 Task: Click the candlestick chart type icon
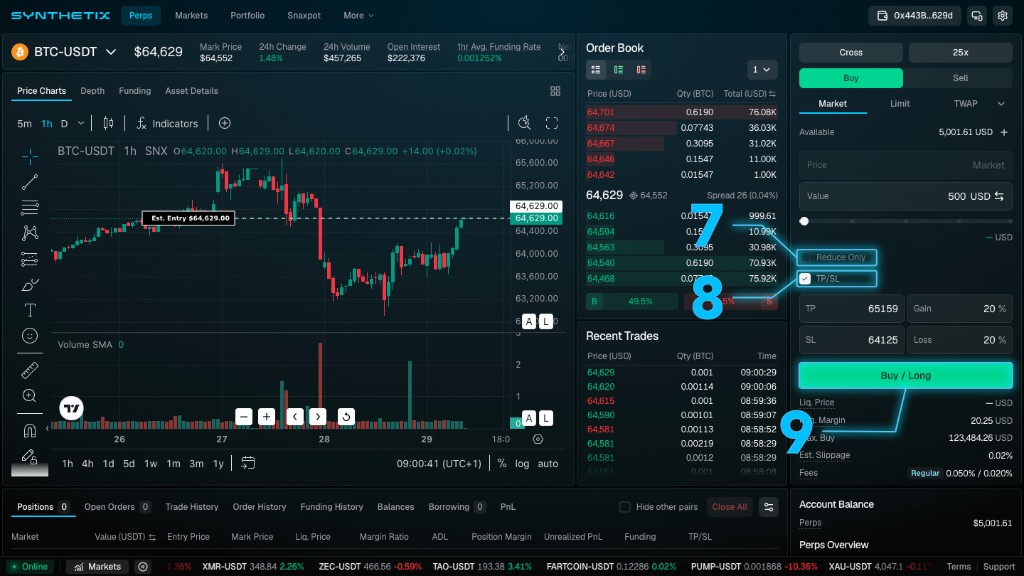108,123
